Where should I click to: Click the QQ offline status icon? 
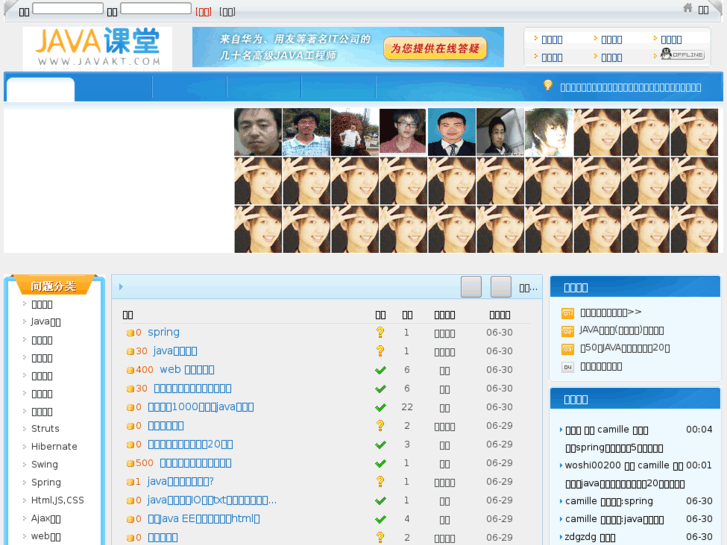(683, 55)
